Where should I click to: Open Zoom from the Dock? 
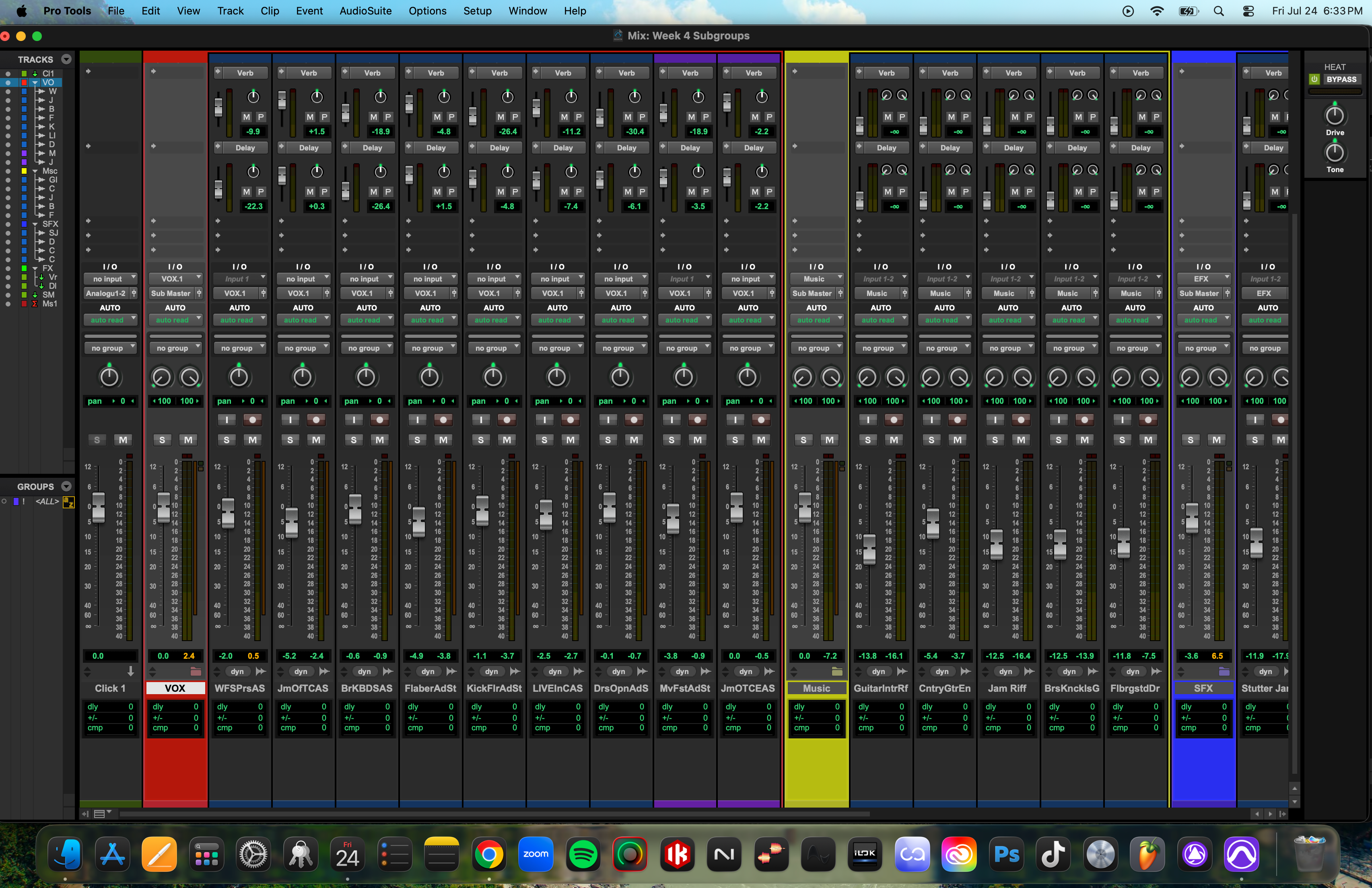(x=536, y=854)
